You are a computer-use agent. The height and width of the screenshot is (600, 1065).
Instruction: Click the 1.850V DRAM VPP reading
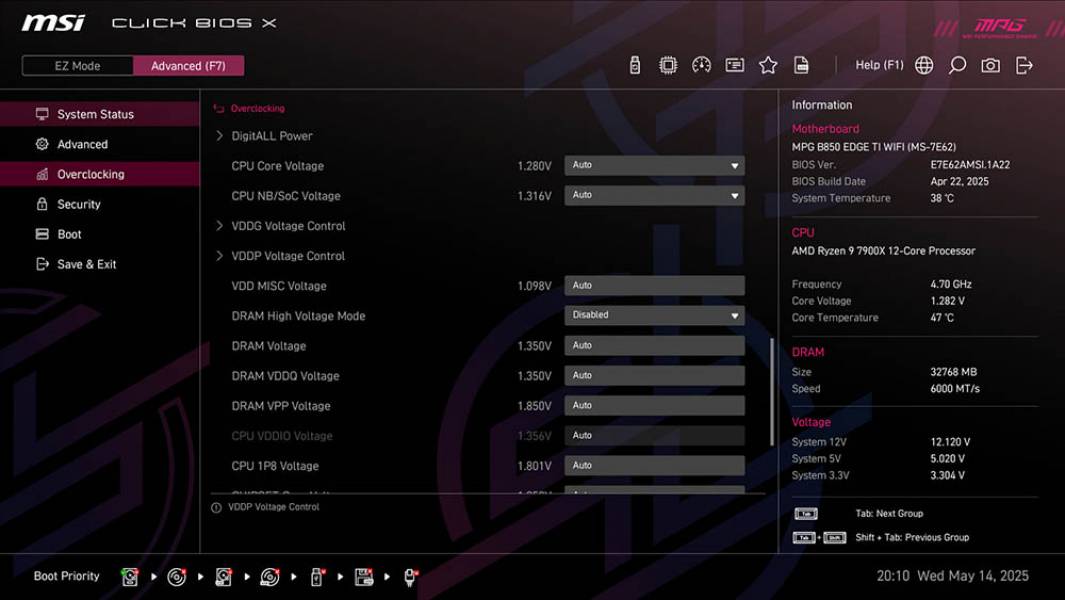point(534,406)
